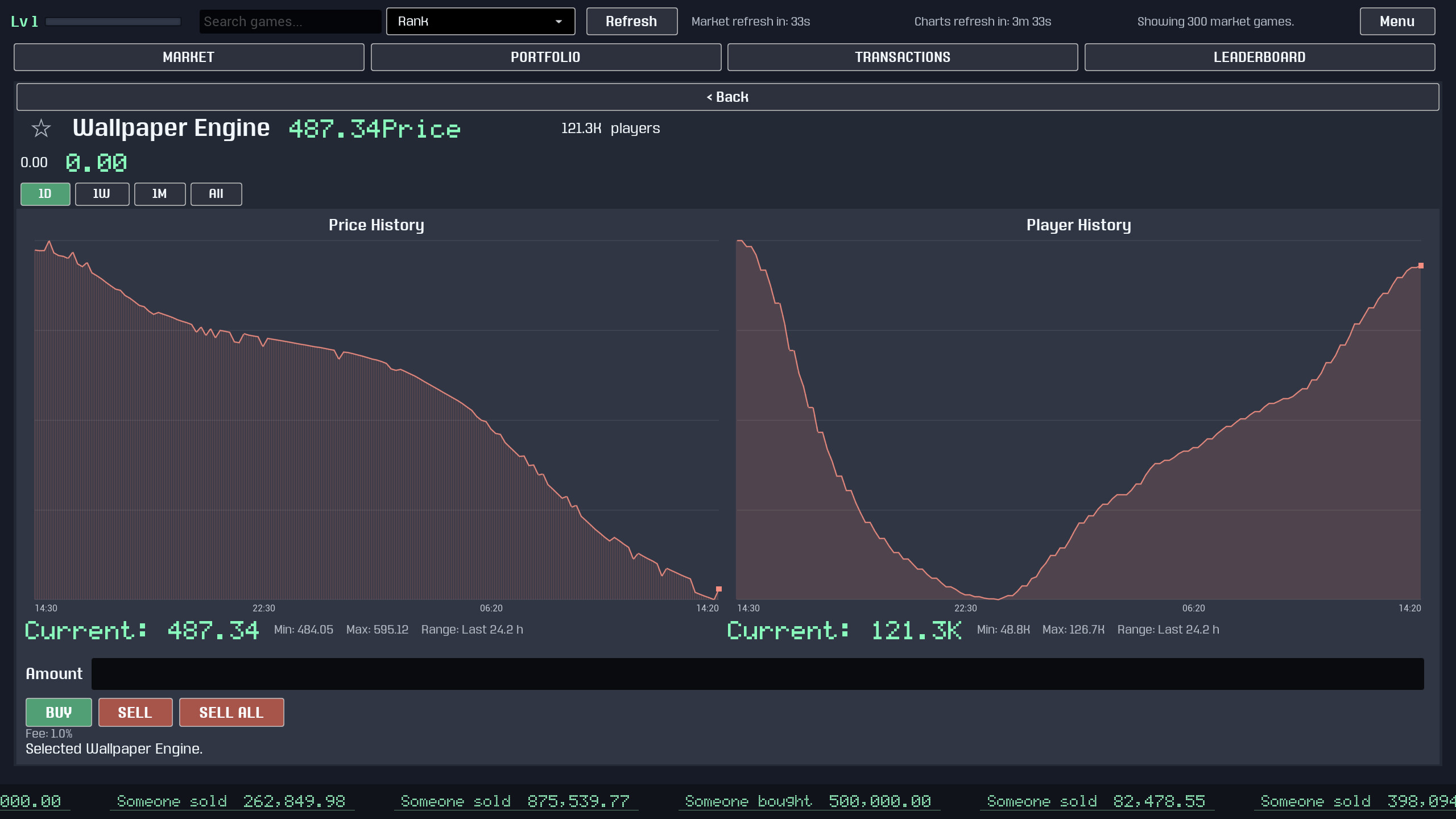Click the Wallpaper Engine game title
1456x819 pixels.
[x=171, y=129]
